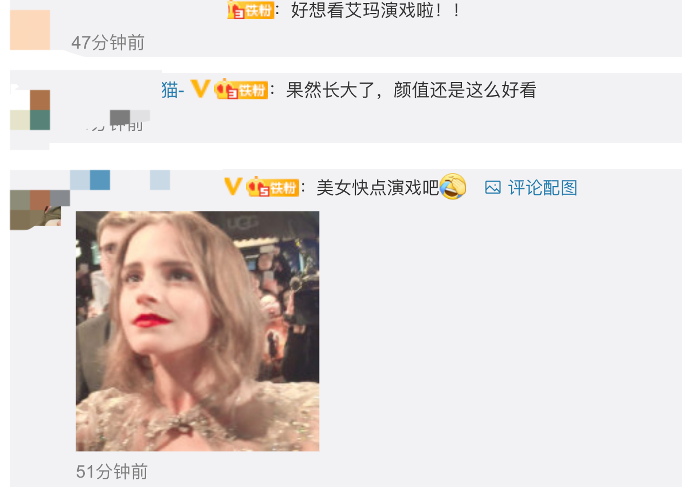This screenshot has height=494, width=682.
Task: Click the laughing-crying emoji after 美女快点演戏吧
Action: (453, 187)
